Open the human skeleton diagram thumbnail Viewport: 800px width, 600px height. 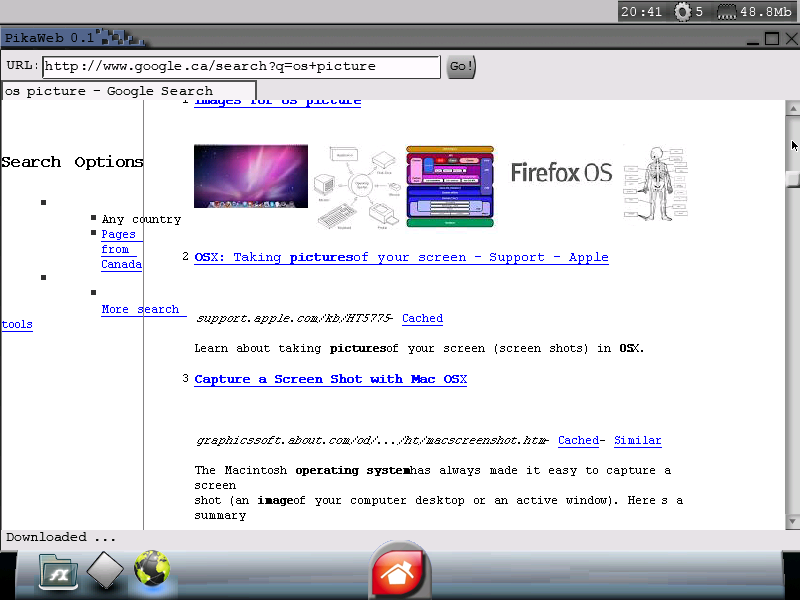click(x=656, y=184)
